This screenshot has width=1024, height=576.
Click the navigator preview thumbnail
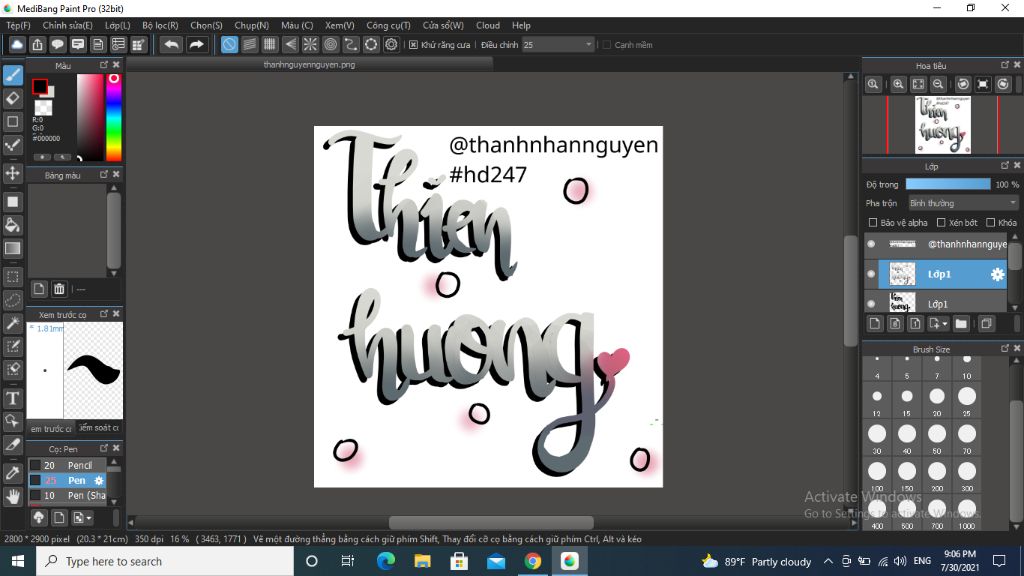click(942, 125)
